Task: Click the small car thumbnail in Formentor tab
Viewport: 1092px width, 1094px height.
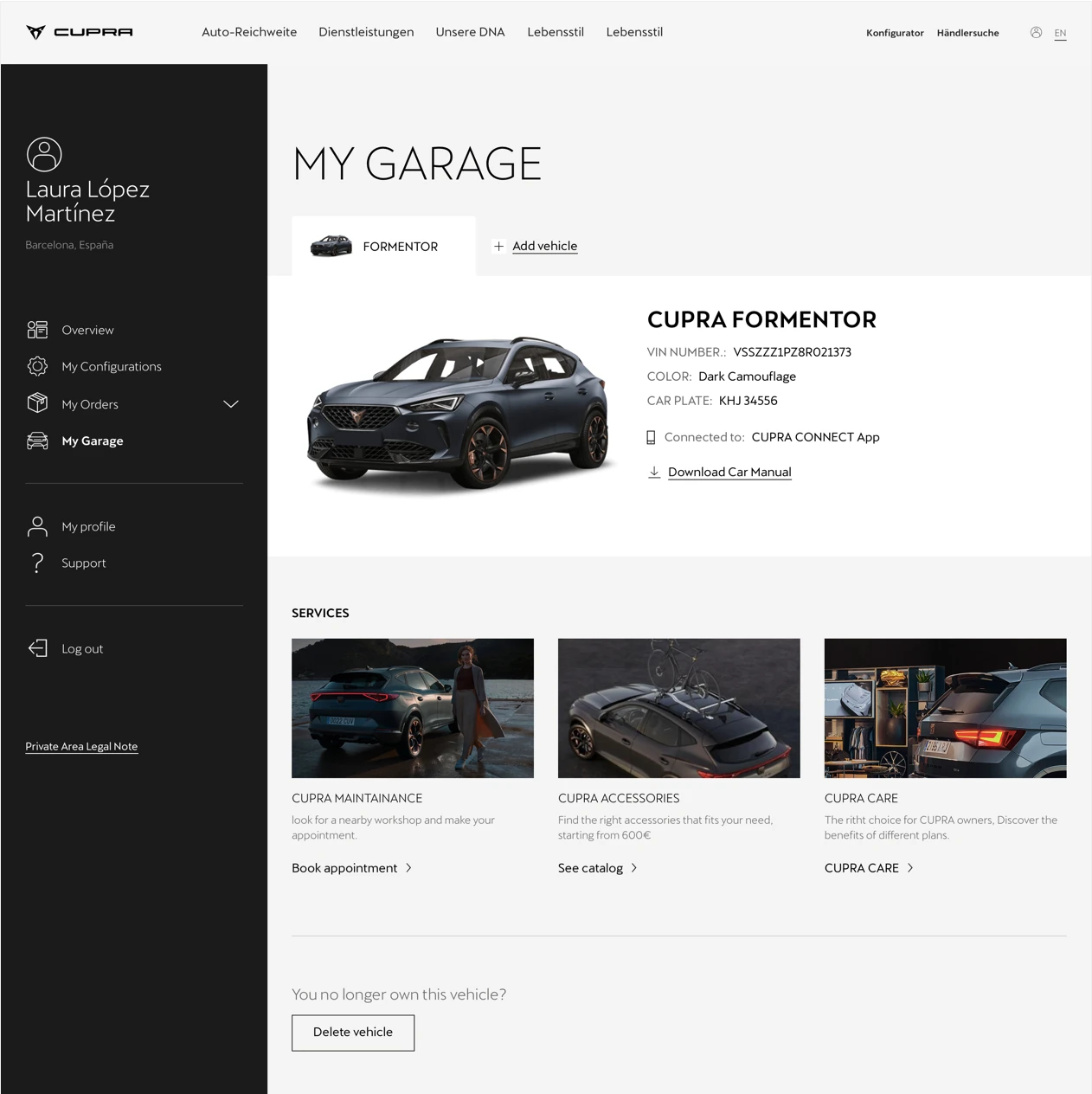Action: click(331, 246)
